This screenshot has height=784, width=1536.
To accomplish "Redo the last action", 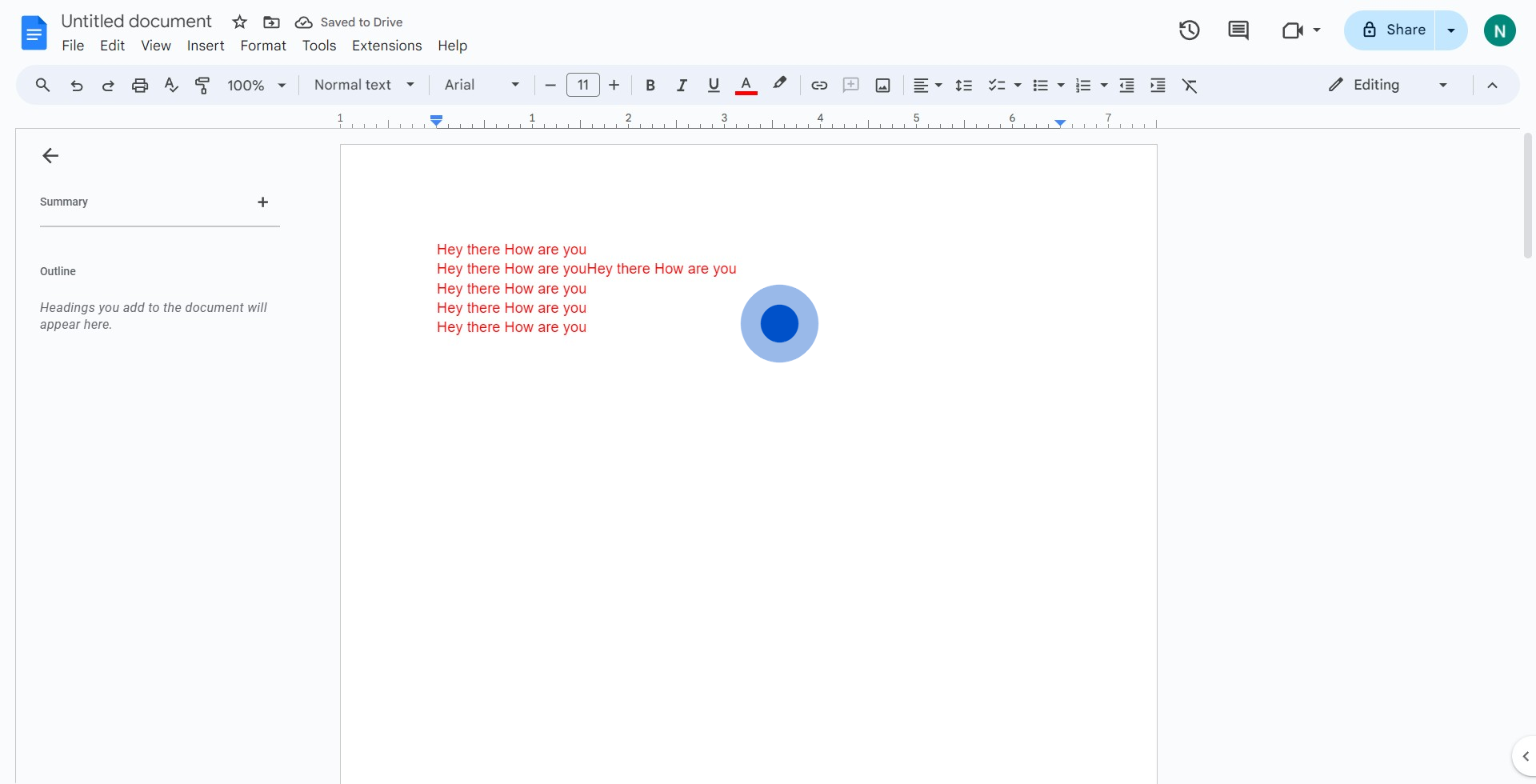I will (108, 85).
